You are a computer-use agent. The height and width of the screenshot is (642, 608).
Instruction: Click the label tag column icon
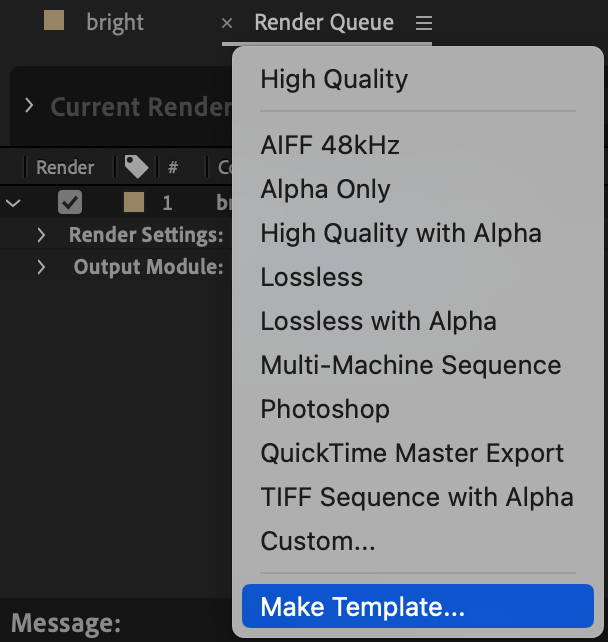coord(135,167)
